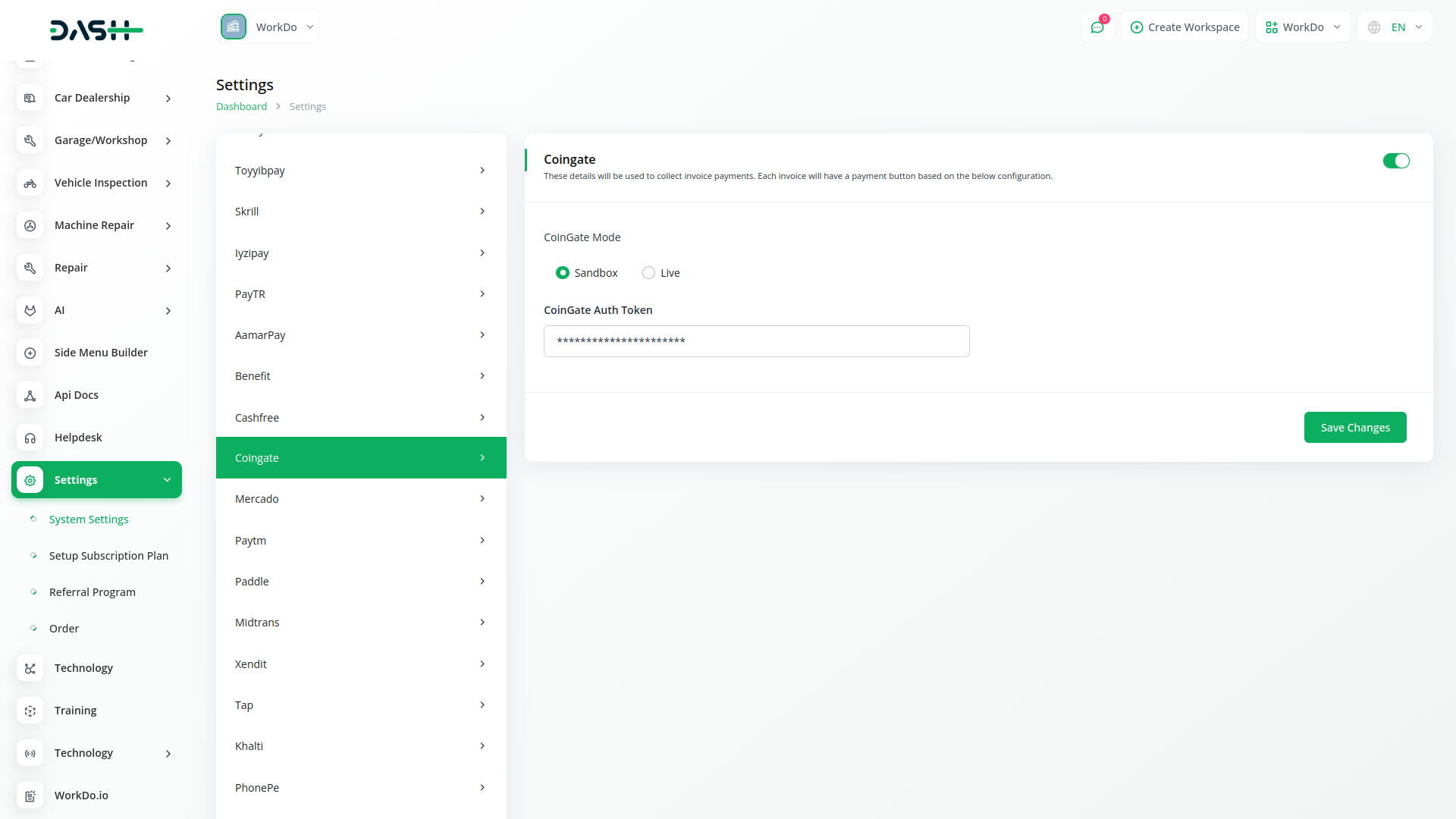
Task: Open the Iyzipay settings tab
Action: tap(361, 253)
